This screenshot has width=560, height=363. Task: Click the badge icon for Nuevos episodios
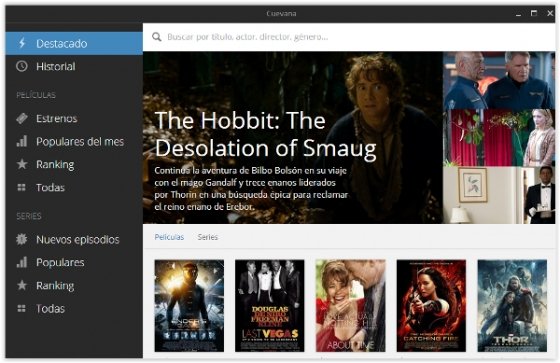[21, 239]
